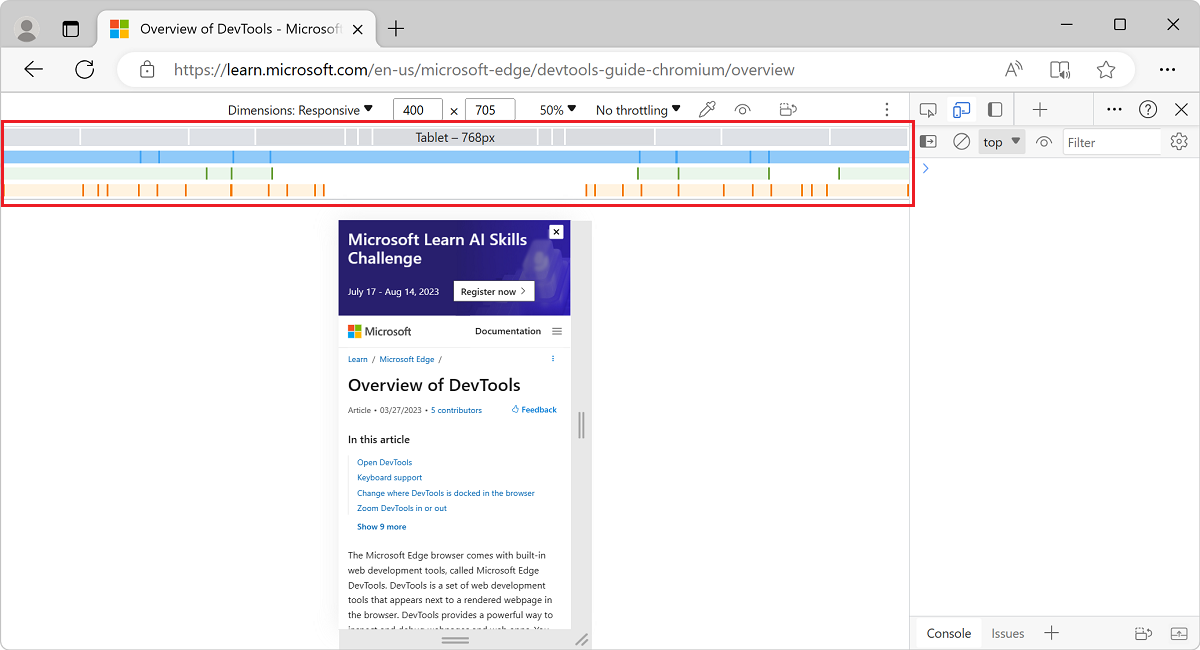
Task: Open the No throttling dropdown
Action: pyautogui.click(x=637, y=109)
